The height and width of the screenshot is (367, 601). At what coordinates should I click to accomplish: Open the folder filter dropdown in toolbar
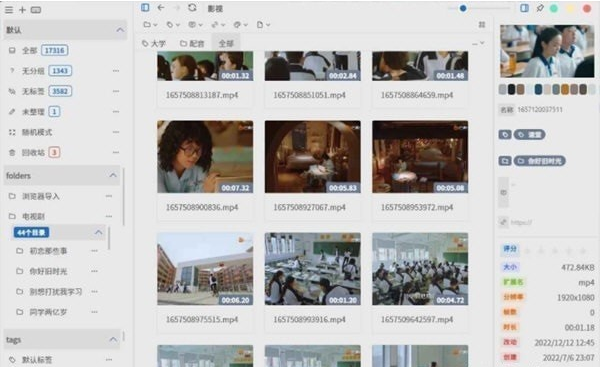coord(150,25)
